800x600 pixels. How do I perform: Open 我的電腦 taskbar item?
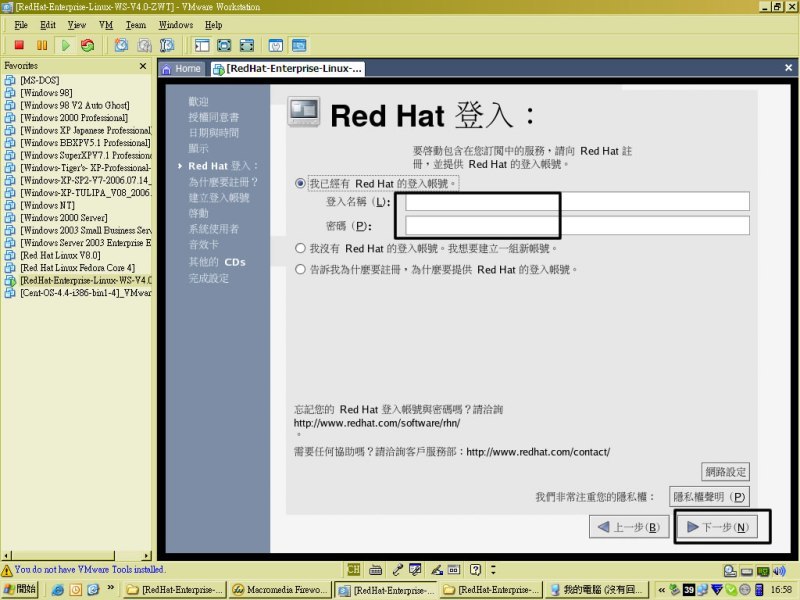click(596, 590)
